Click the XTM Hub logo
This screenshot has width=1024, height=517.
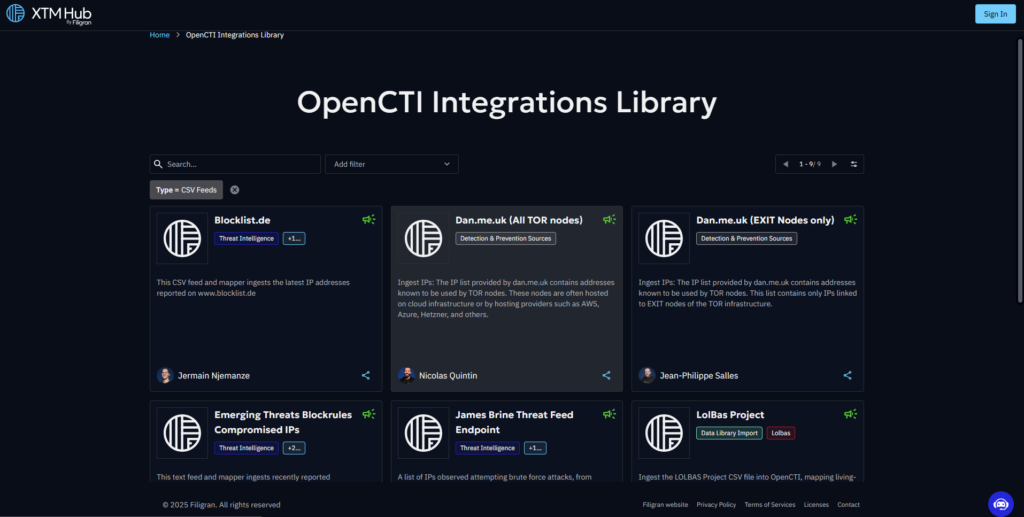coord(48,13)
